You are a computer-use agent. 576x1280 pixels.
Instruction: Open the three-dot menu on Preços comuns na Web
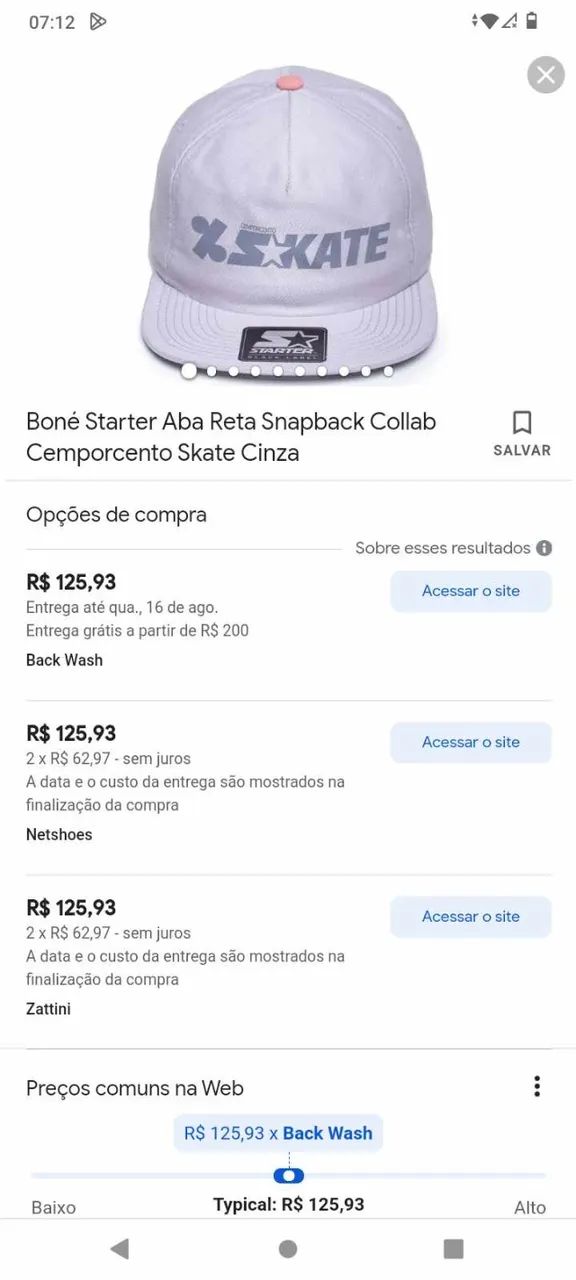[x=537, y=1086]
